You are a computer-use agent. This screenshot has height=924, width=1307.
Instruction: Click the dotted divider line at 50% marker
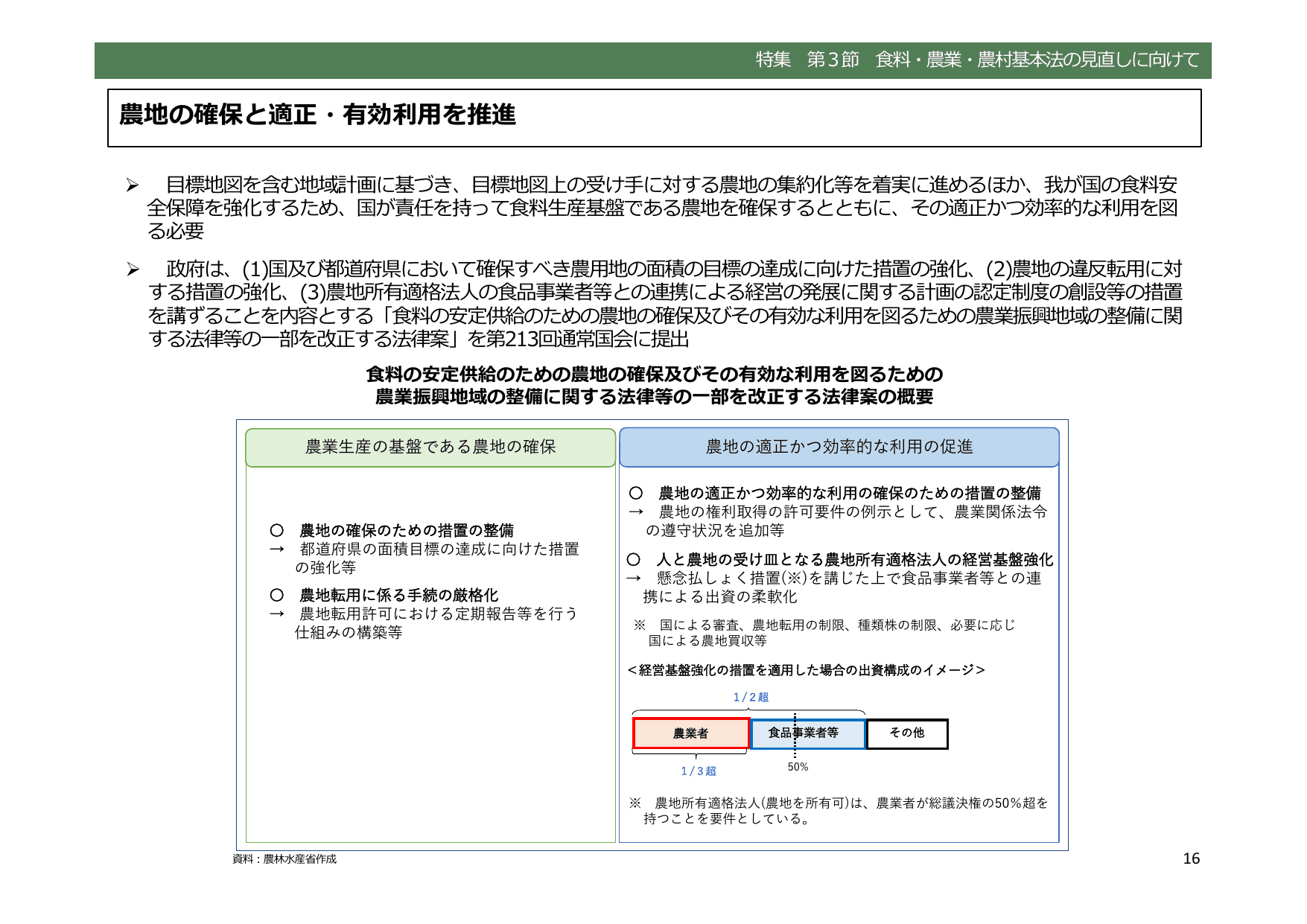point(794,733)
